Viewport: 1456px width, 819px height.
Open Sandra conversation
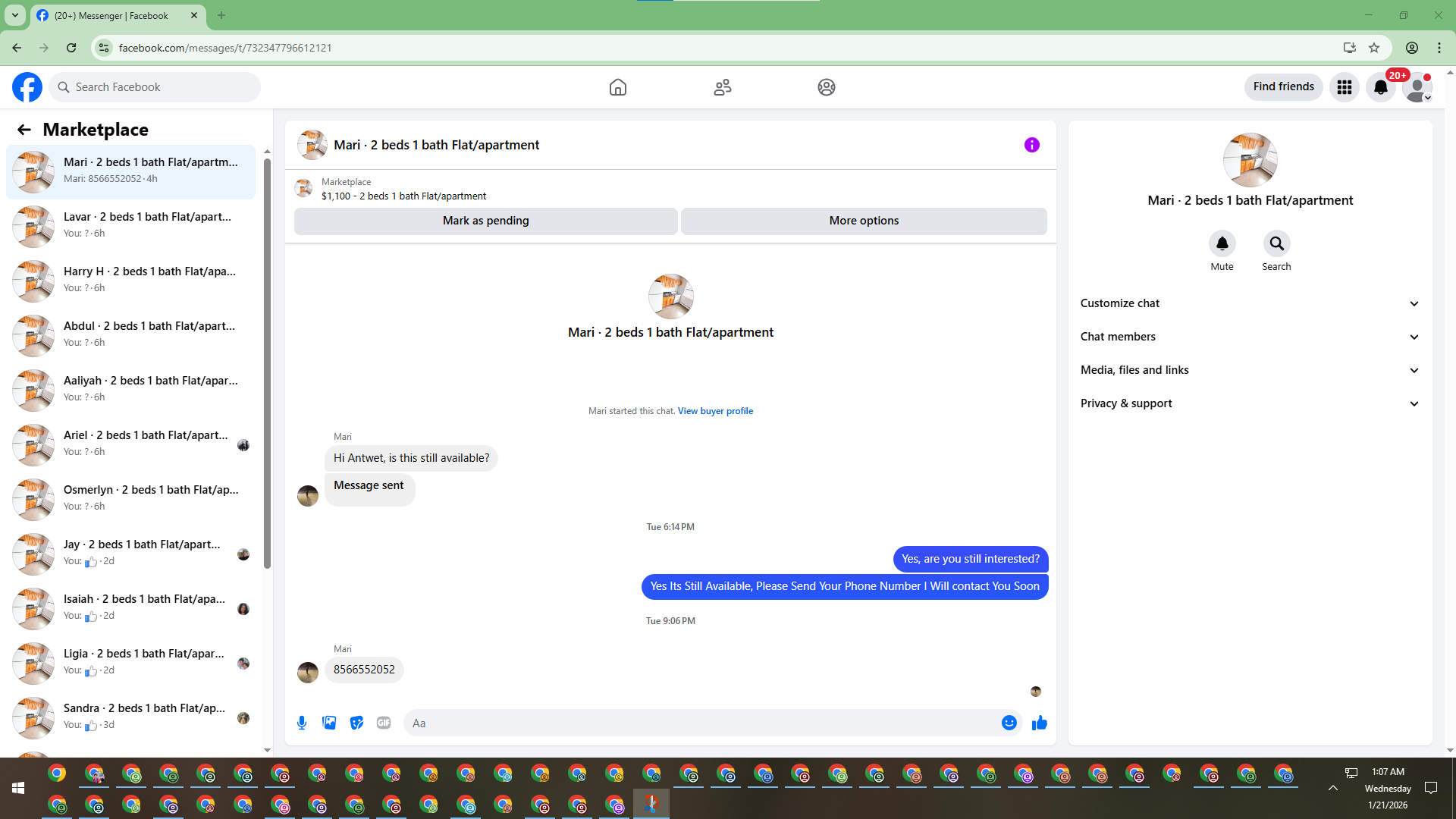point(130,717)
